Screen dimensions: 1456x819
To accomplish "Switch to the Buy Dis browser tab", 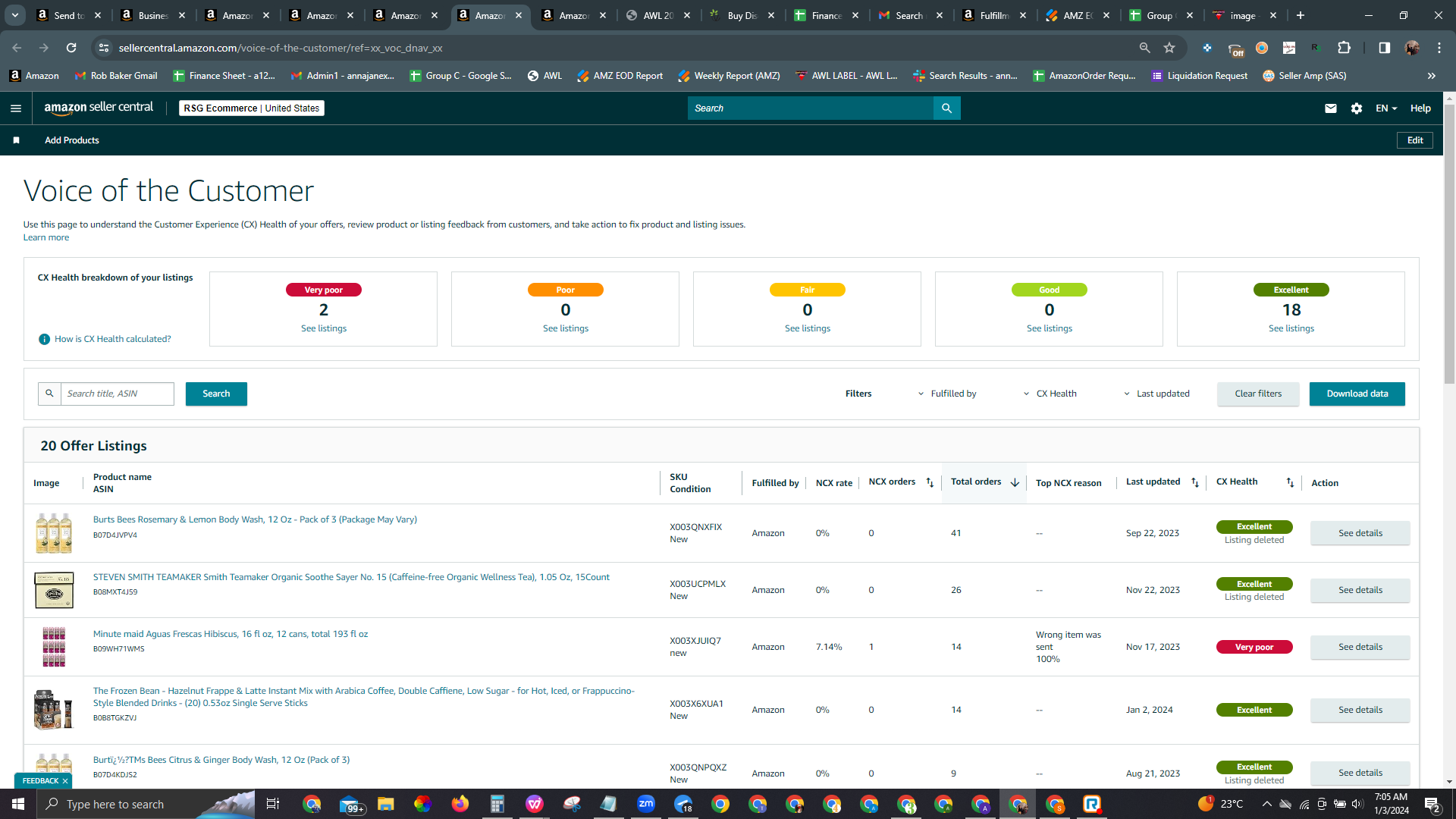I will point(742,15).
